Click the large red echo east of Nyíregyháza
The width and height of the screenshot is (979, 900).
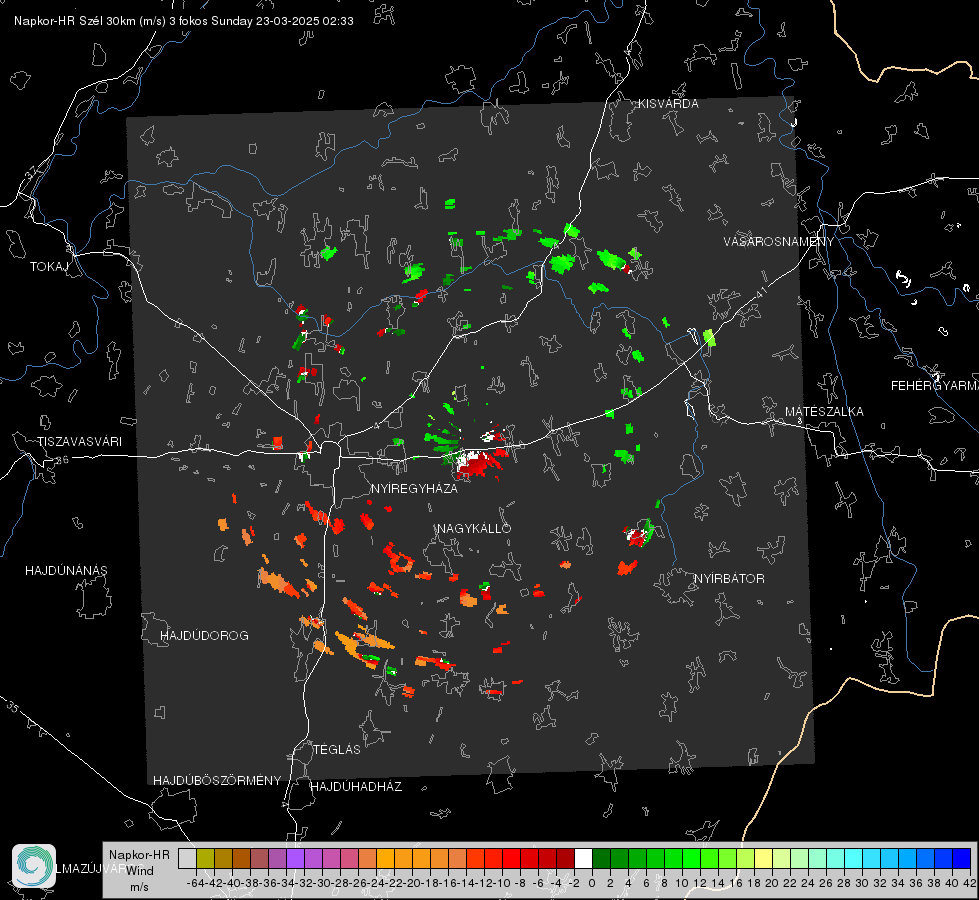point(478,463)
